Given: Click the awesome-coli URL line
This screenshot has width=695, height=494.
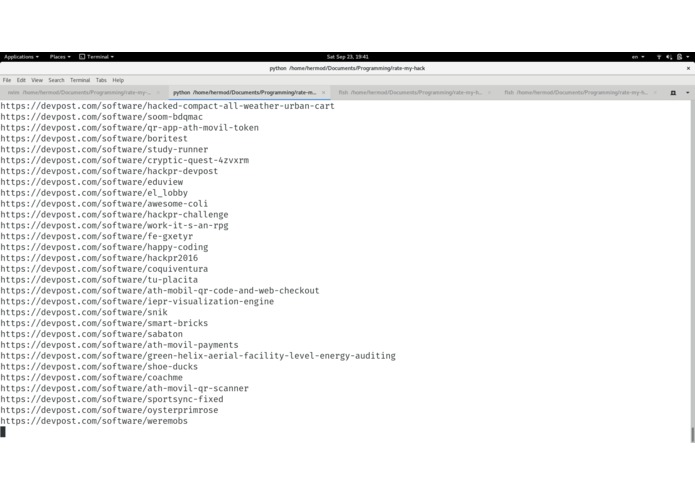Looking at the screenshot, I should (104, 204).
